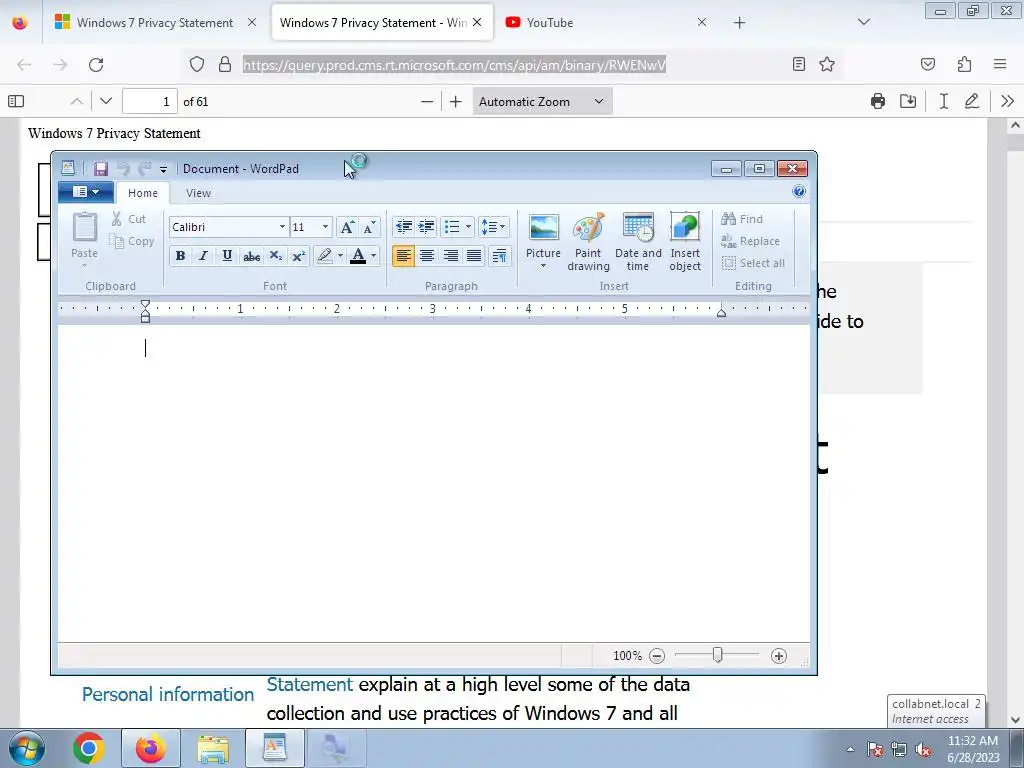The width and height of the screenshot is (1024, 768).
Task: Click Select all in Editing group
Action: 753,263
